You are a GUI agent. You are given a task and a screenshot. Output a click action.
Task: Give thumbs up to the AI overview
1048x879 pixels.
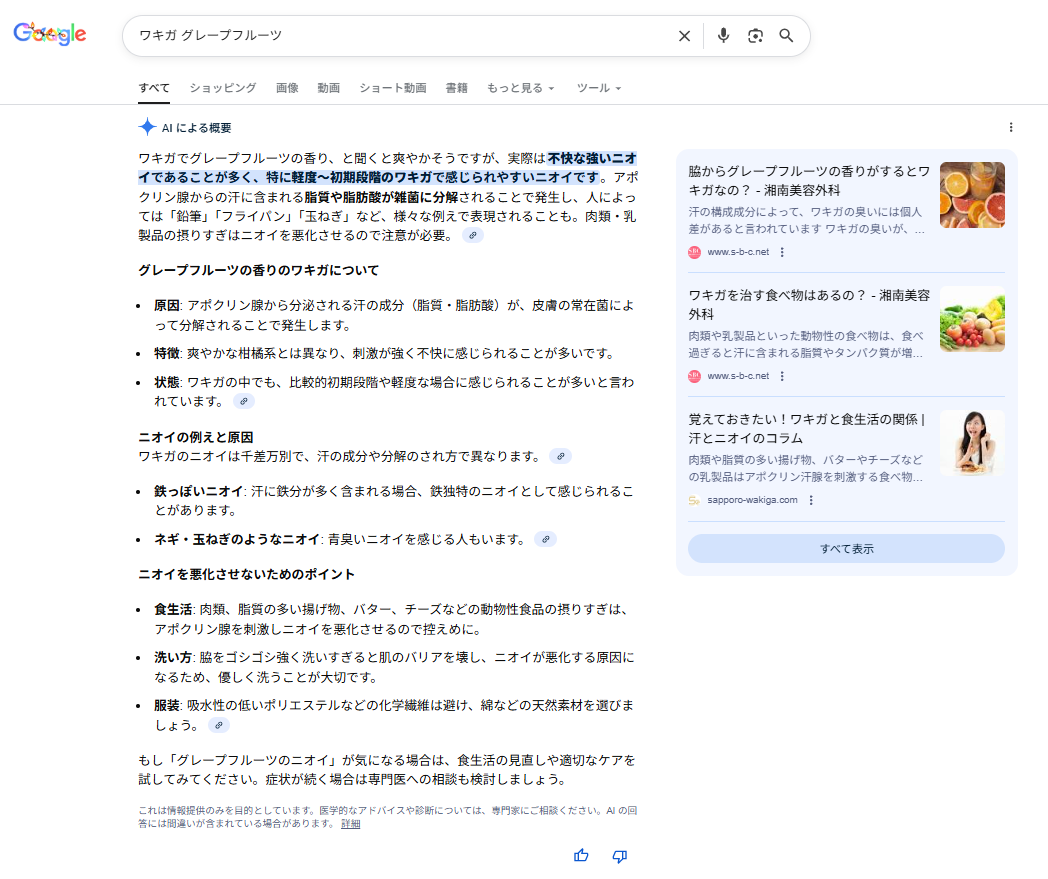(x=581, y=857)
